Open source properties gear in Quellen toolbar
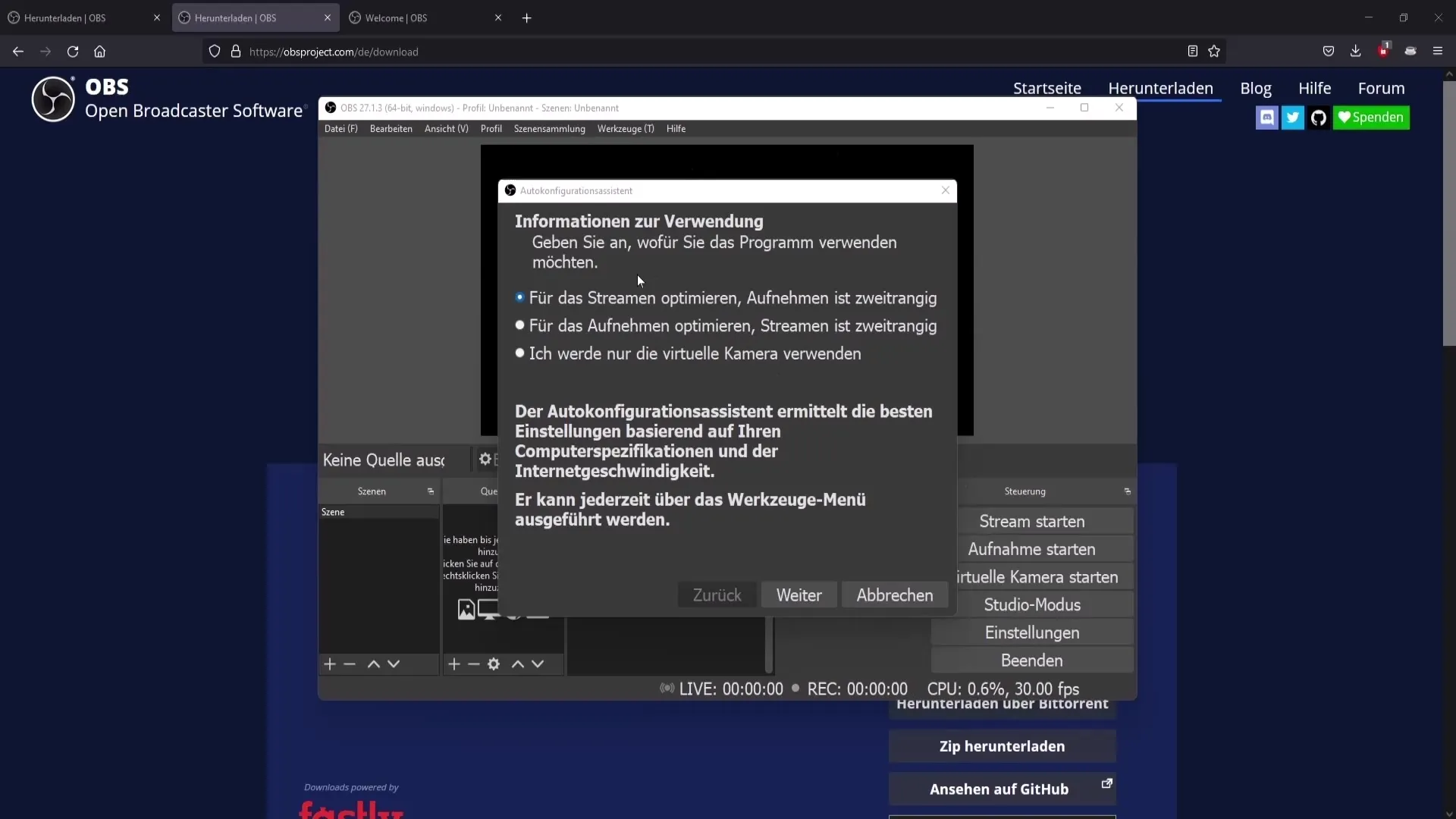The height and width of the screenshot is (819, 1456). [x=494, y=664]
